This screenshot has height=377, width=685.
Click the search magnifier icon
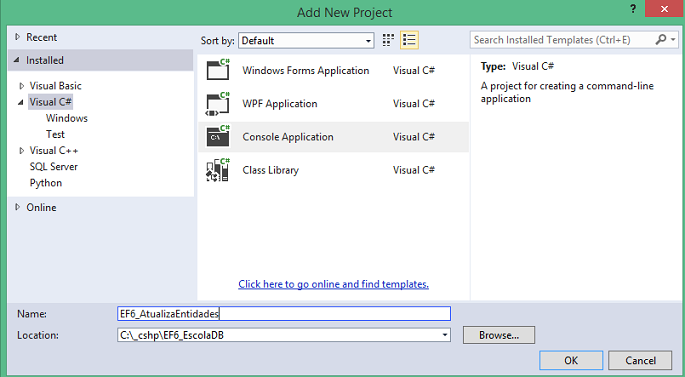661,40
